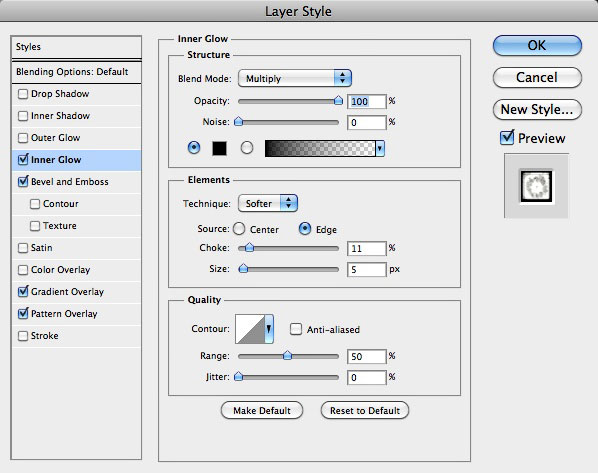The width and height of the screenshot is (598, 473).
Task: Open the Technique Softer dropdown
Action: (x=268, y=203)
